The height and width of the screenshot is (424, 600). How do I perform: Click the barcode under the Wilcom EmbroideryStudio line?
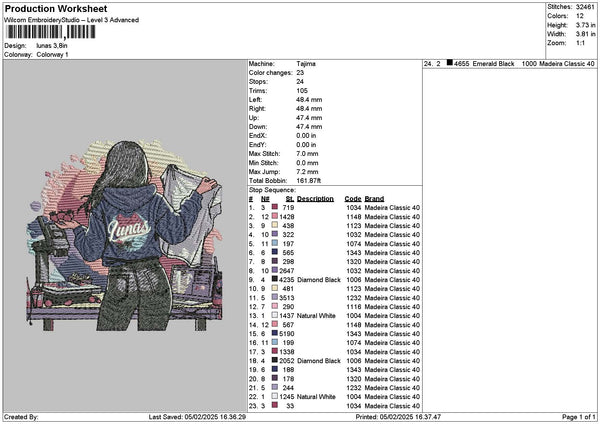point(51,32)
